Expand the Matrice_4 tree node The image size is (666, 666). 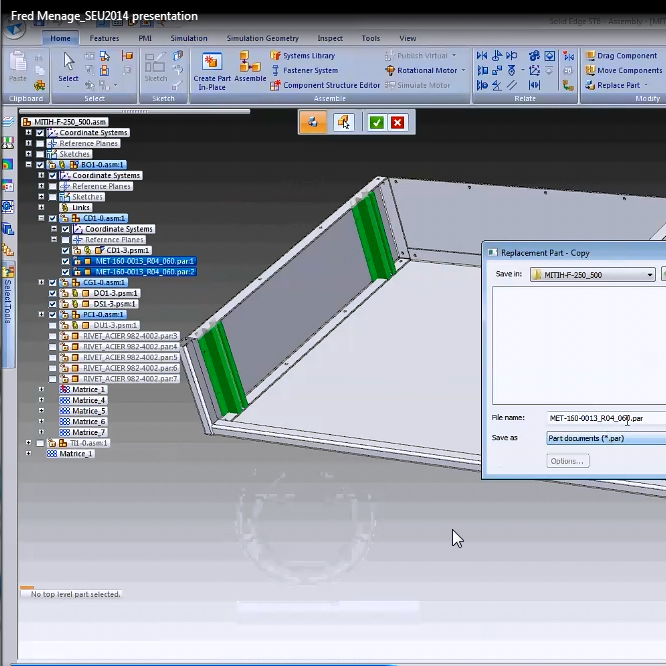(41, 400)
